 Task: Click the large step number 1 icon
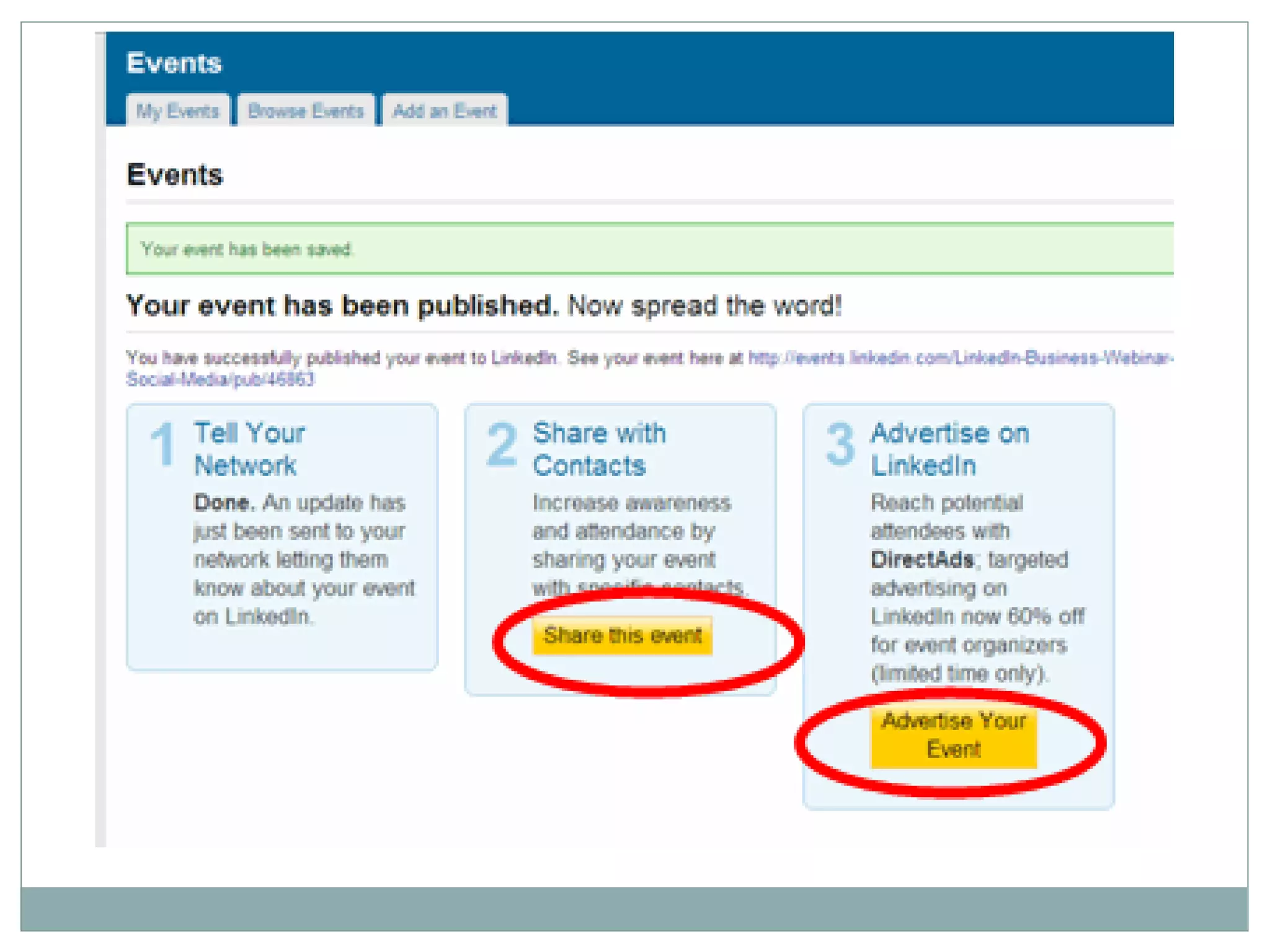click(x=163, y=444)
